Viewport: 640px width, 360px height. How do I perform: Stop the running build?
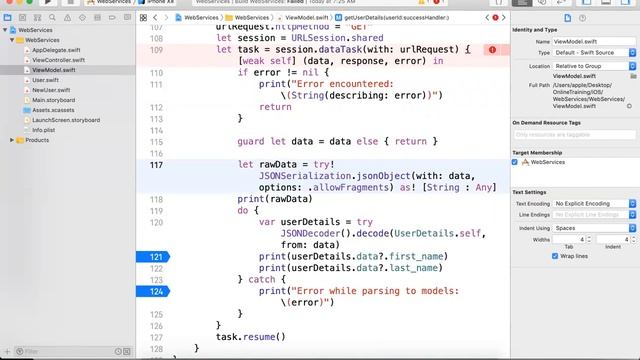click(70, 2)
